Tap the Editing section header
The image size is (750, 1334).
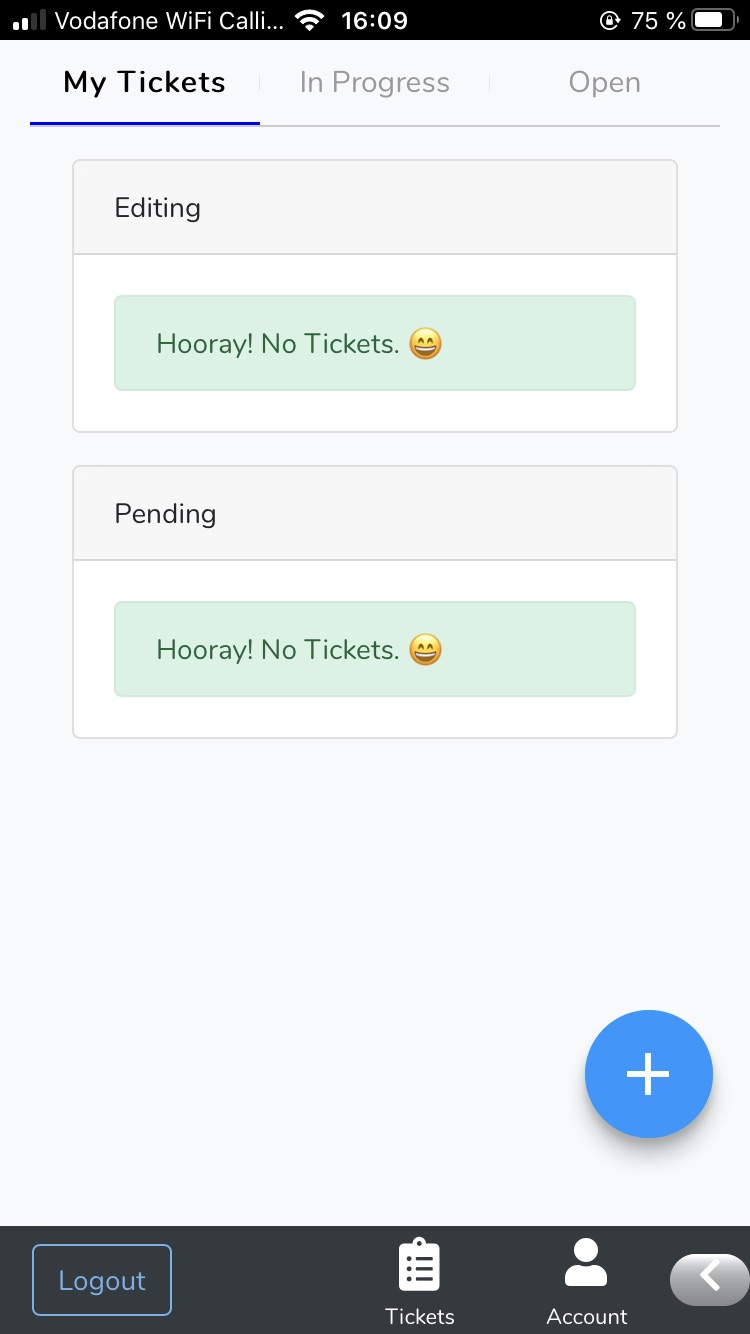375,208
